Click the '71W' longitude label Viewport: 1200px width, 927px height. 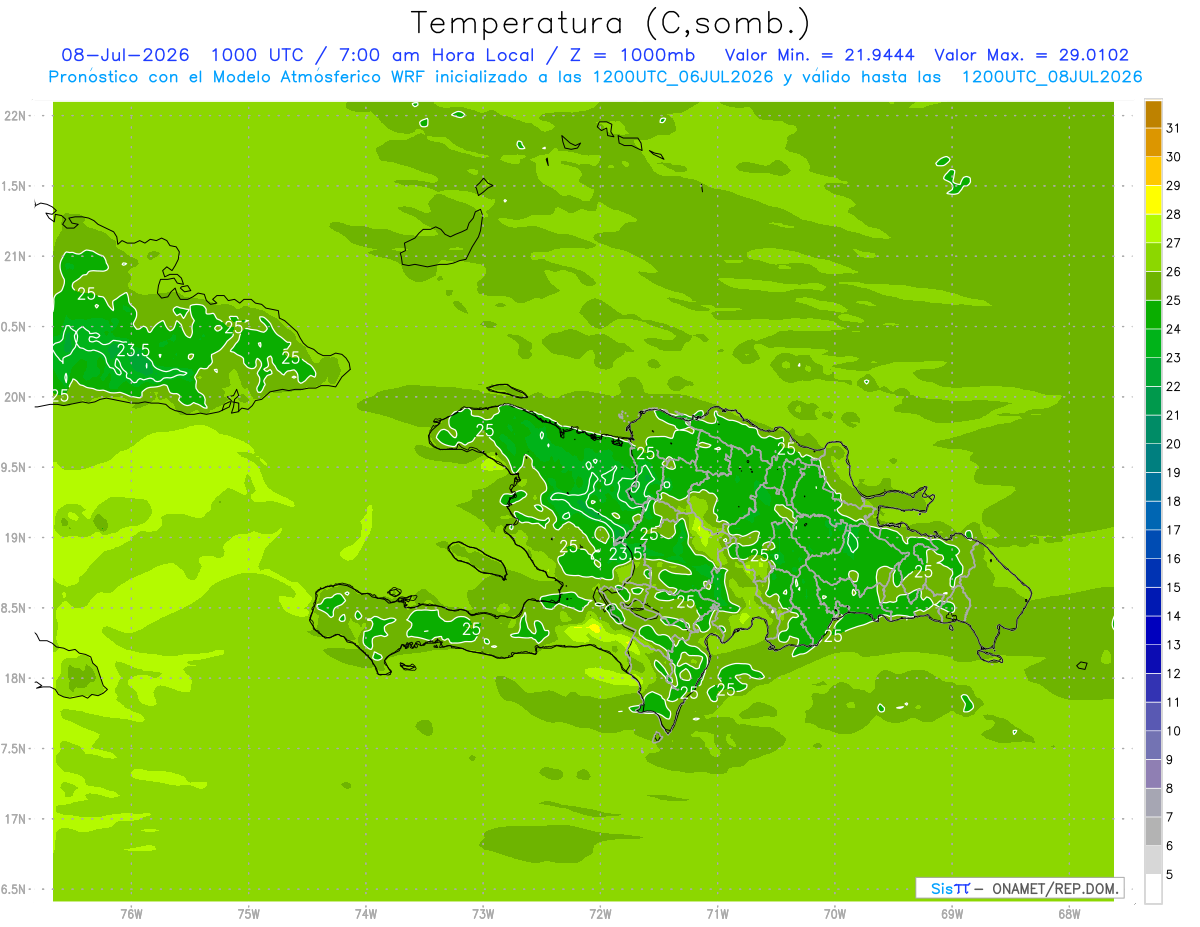tap(717, 914)
